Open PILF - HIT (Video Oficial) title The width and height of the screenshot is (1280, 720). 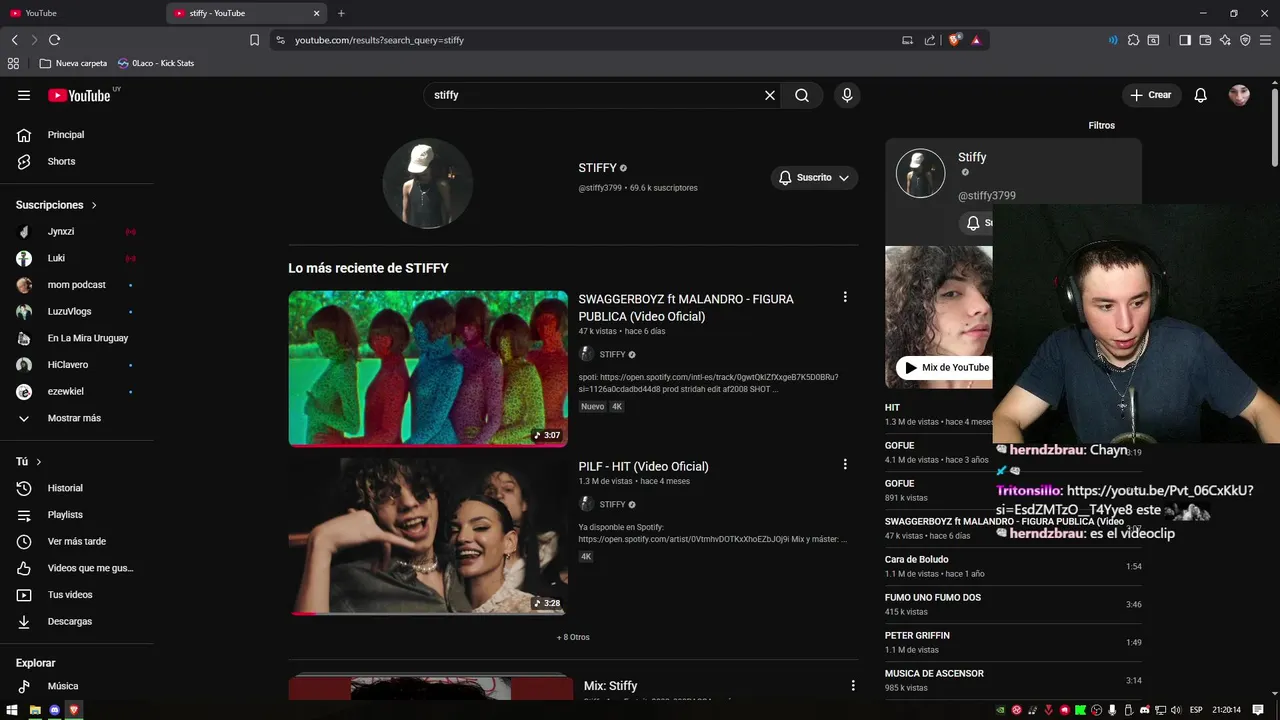pos(643,466)
